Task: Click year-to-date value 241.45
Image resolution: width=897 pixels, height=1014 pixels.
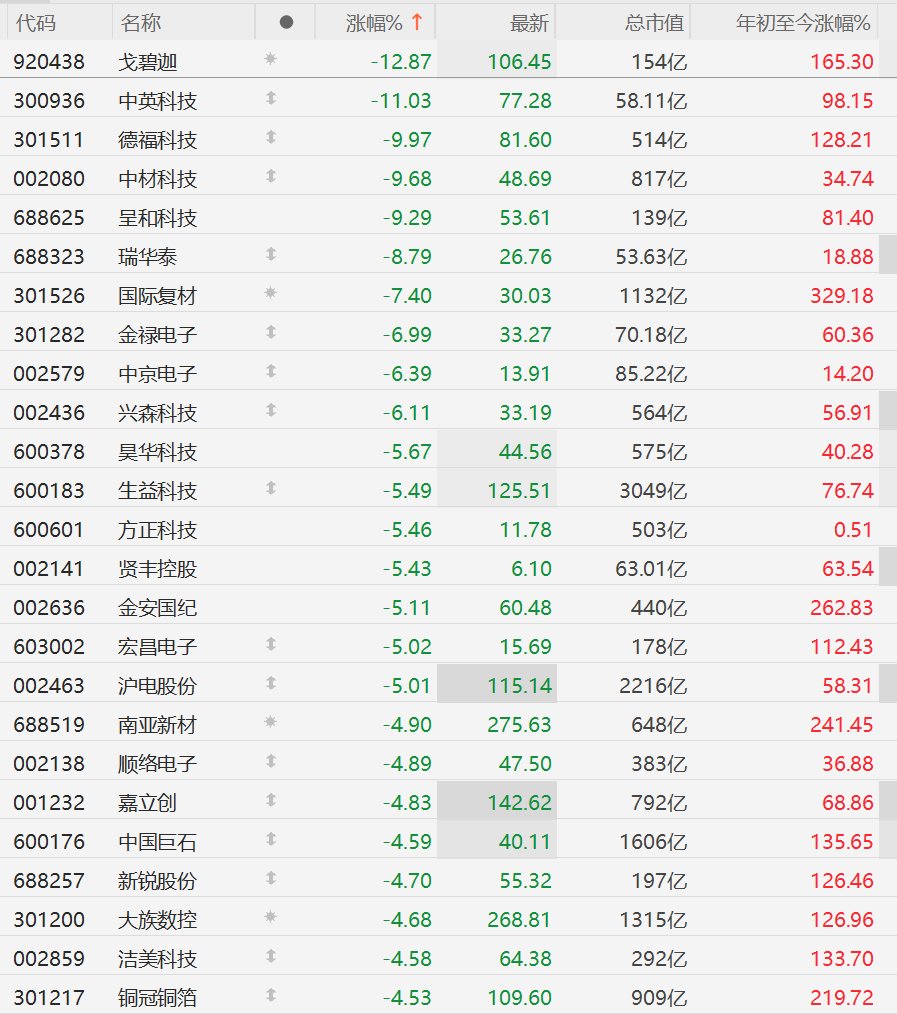Action: click(841, 724)
